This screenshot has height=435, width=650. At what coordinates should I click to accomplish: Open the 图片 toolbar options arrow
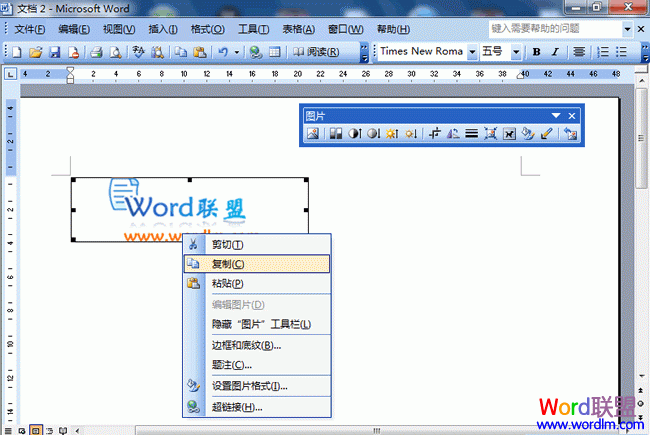556,116
